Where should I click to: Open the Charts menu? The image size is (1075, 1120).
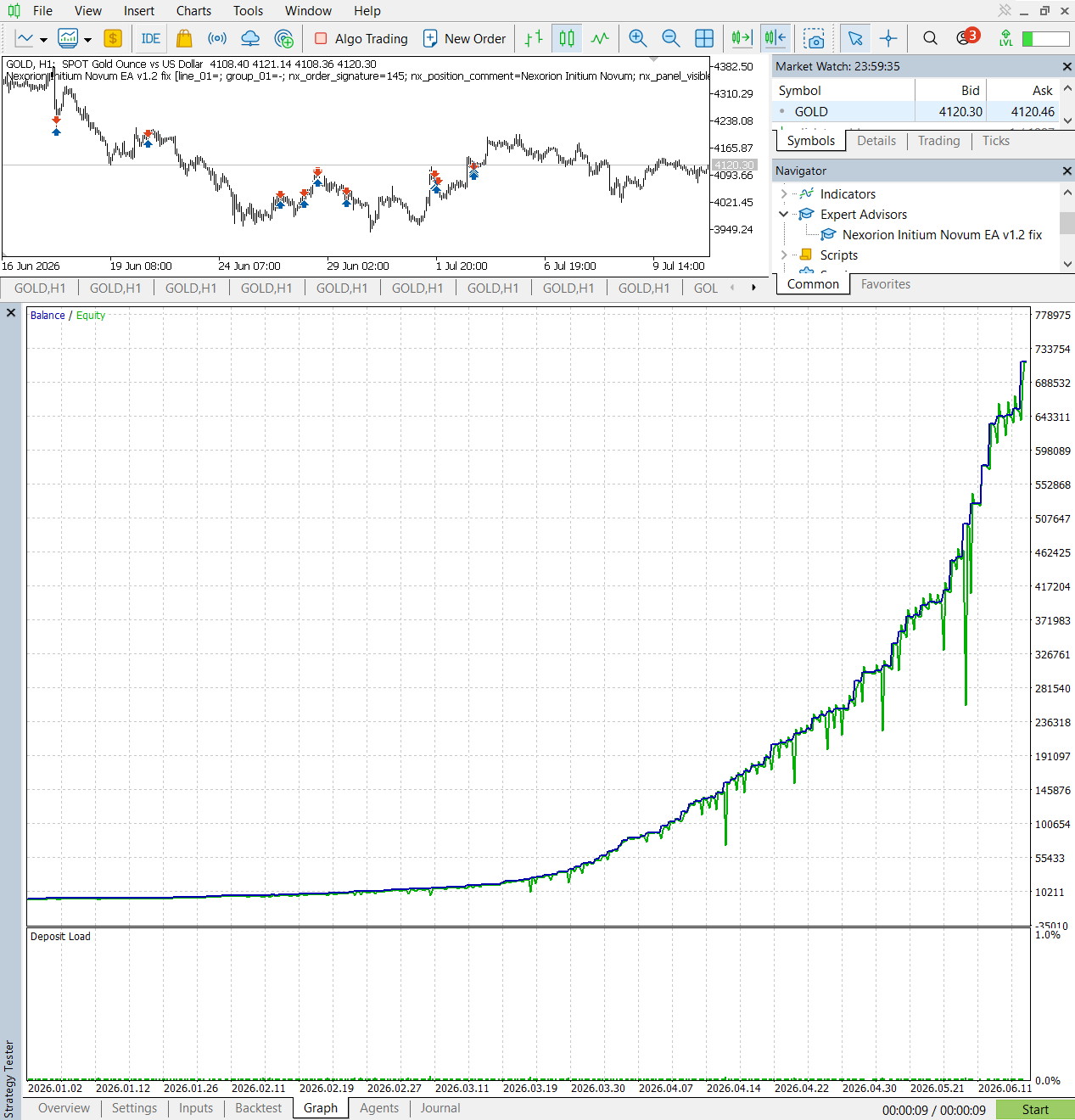pyautogui.click(x=193, y=11)
